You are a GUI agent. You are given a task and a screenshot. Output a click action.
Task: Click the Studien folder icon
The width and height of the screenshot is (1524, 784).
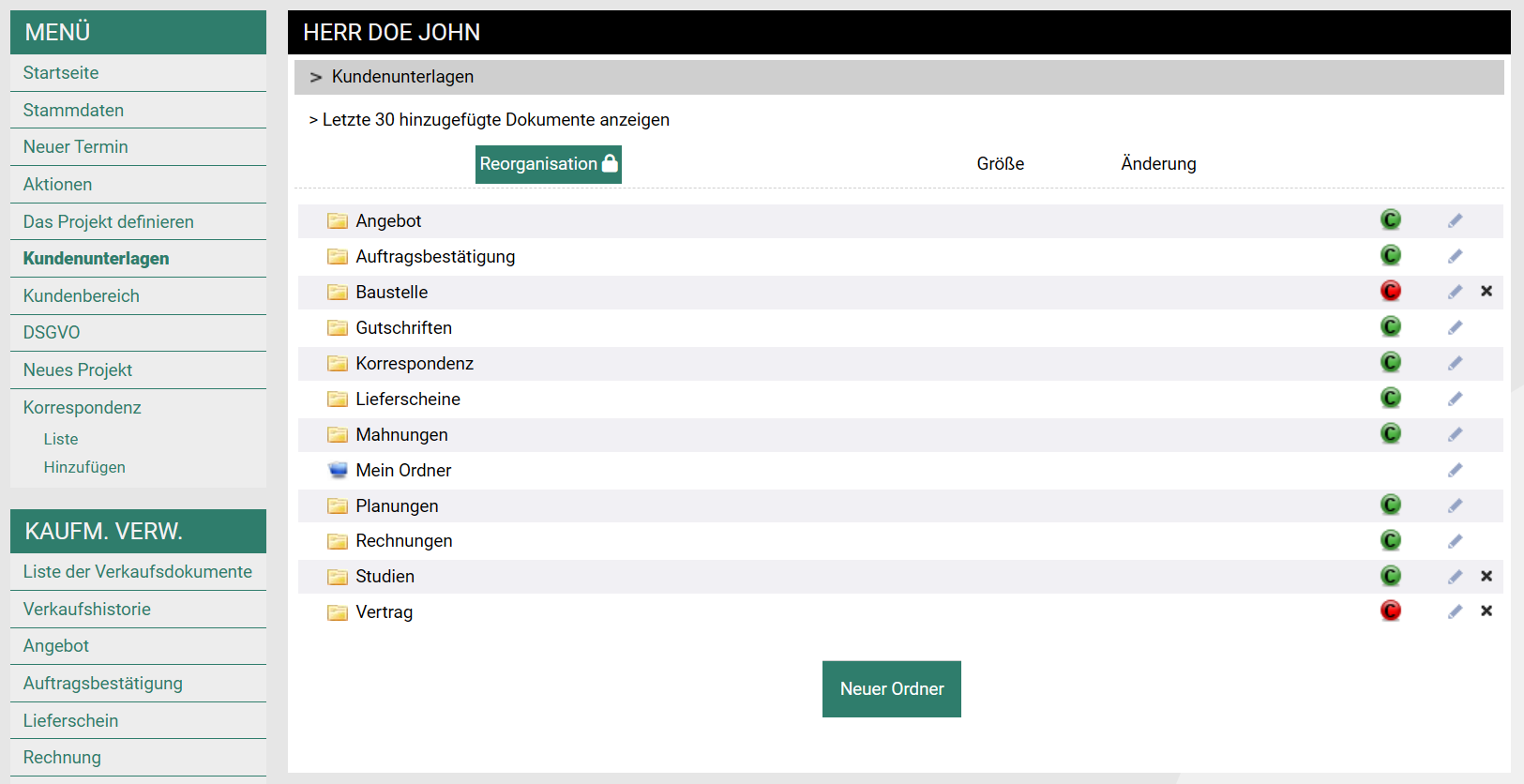[x=338, y=577]
